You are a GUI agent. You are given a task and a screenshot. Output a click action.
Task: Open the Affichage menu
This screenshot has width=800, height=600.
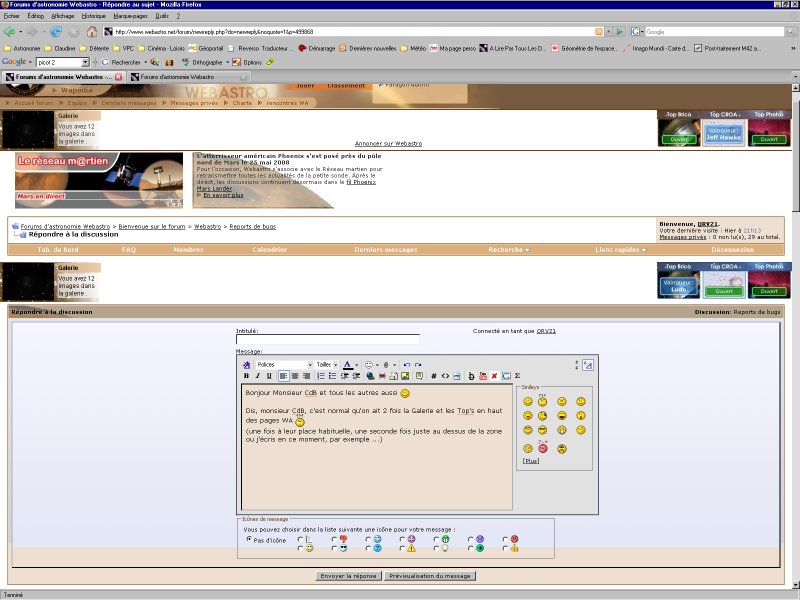tap(62, 16)
